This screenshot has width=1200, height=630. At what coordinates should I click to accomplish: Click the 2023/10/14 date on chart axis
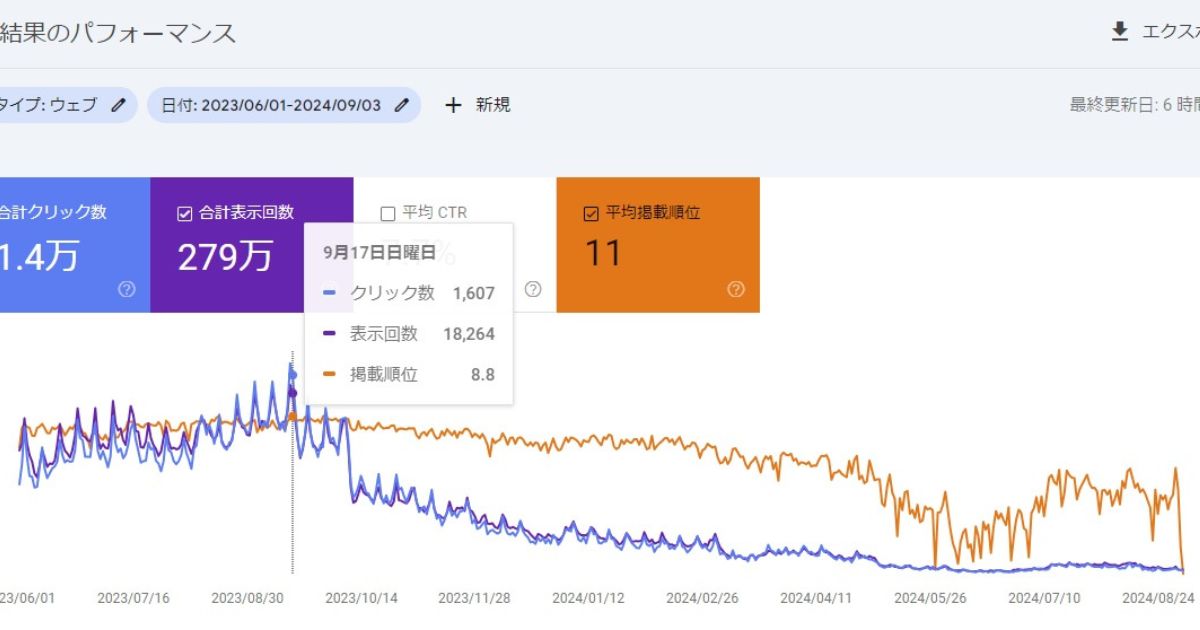(361, 598)
